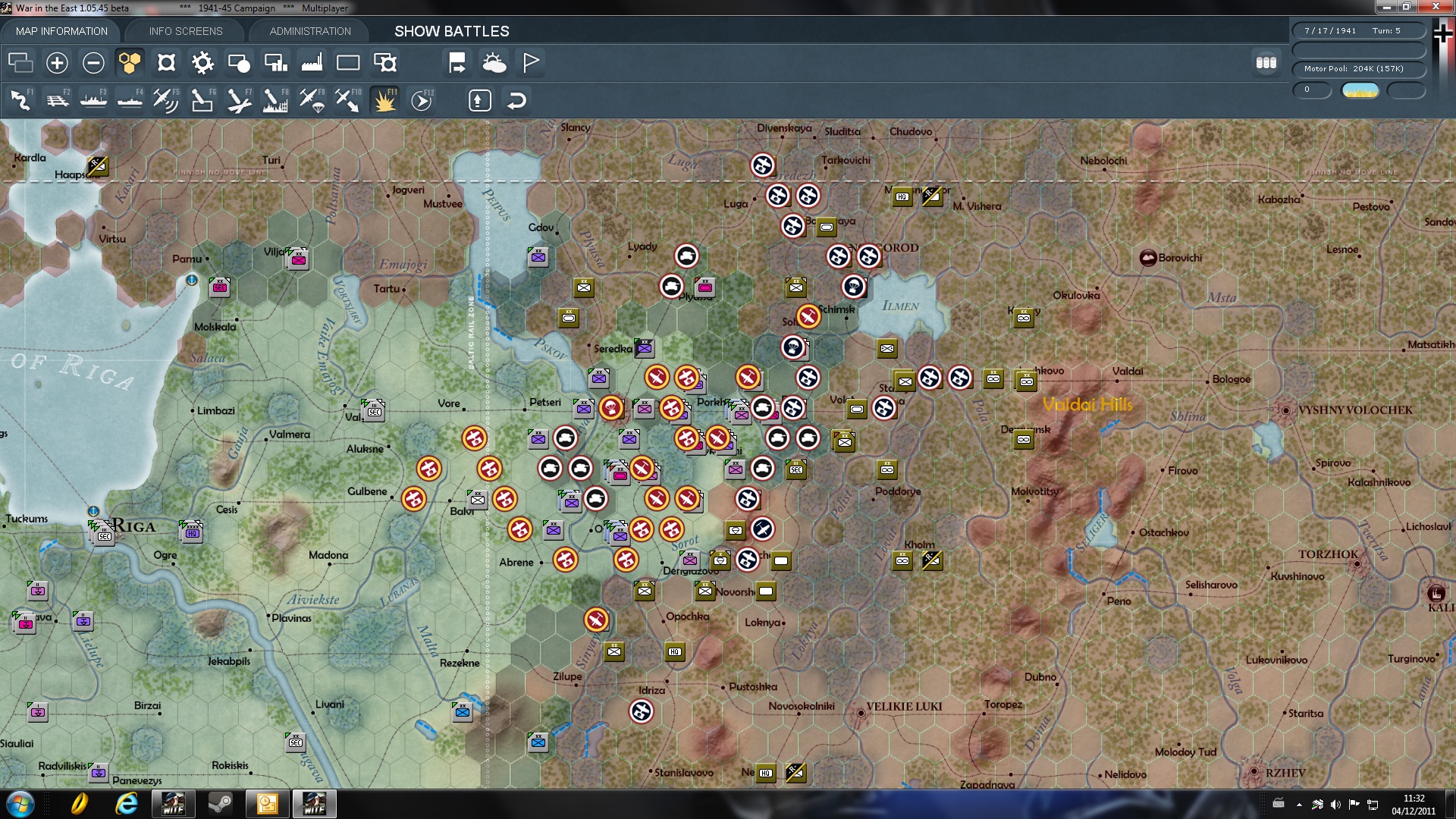The height and width of the screenshot is (819, 1456).
Task: Zoom out the map with minus icon
Action: pyautogui.click(x=93, y=62)
